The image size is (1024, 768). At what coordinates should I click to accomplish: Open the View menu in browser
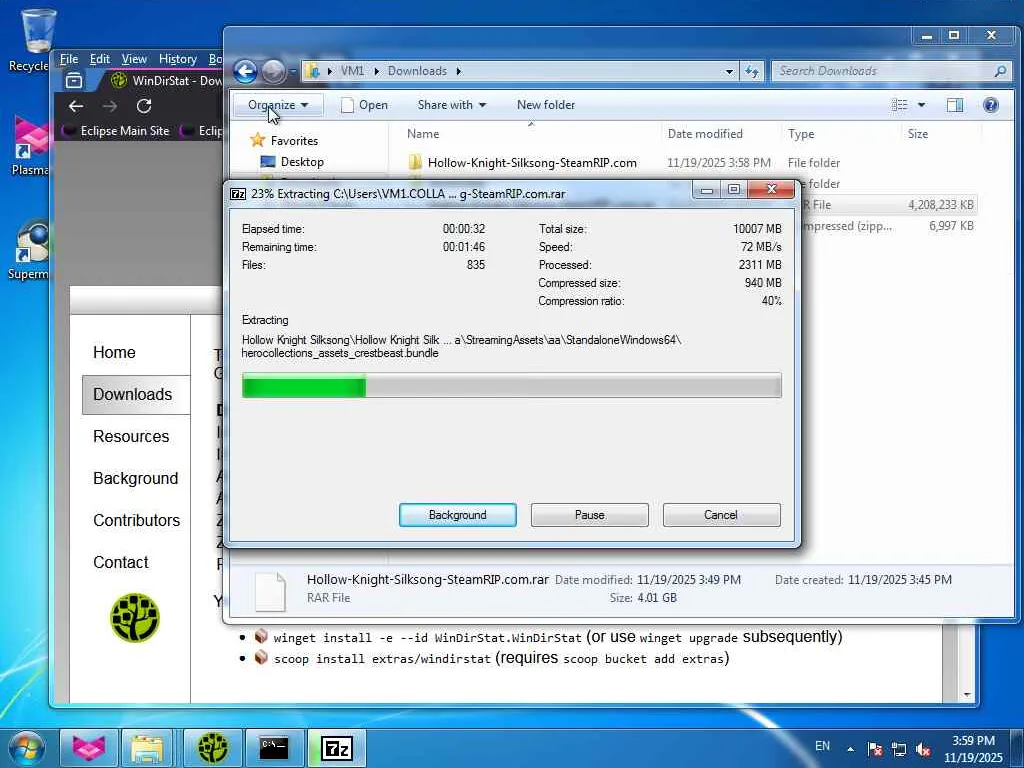[134, 59]
